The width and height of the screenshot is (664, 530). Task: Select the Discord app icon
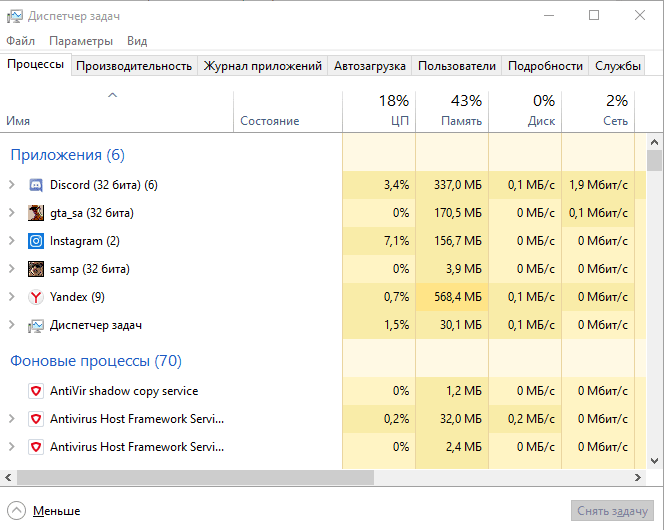(x=36, y=185)
